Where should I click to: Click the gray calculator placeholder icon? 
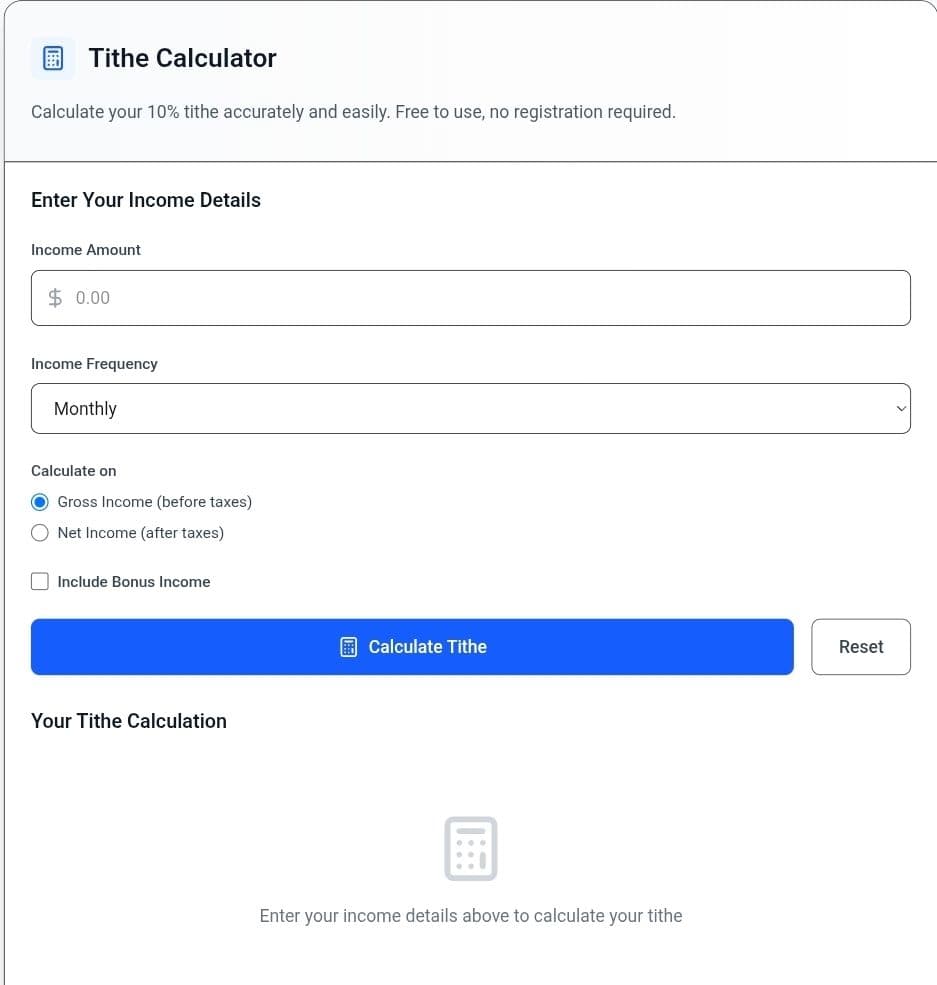point(470,848)
